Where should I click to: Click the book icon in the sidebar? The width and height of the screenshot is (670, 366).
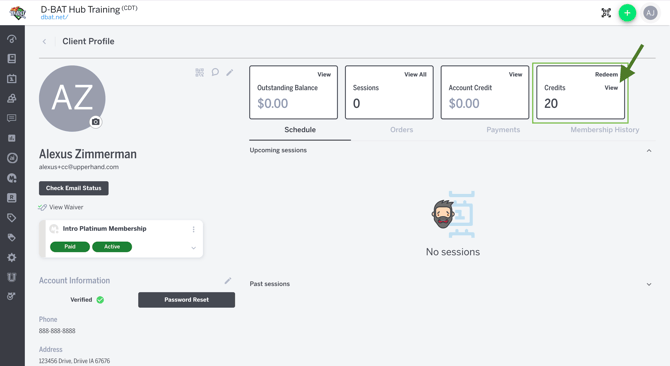[x=12, y=59]
